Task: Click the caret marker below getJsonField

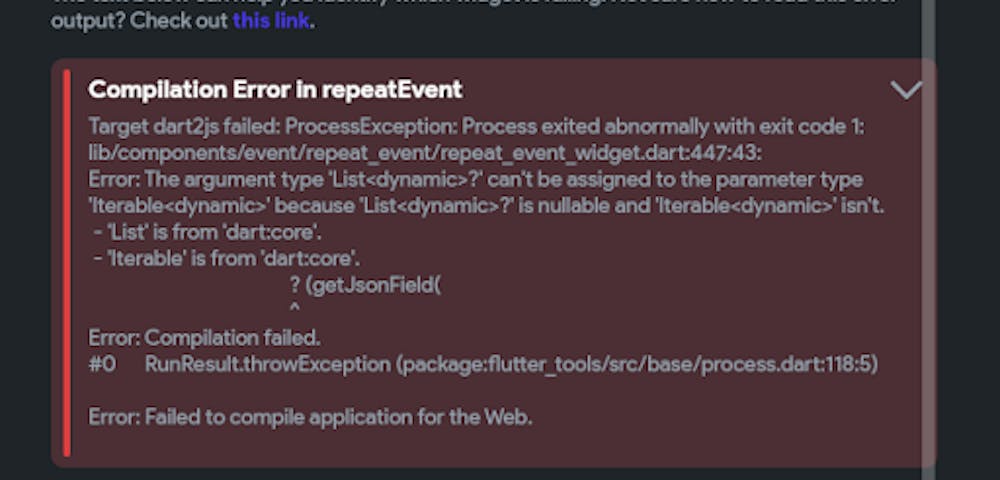Action: 294,309
